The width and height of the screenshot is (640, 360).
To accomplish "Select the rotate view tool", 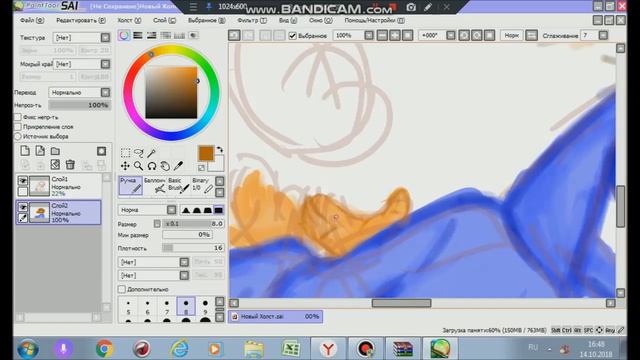I will tap(152, 166).
